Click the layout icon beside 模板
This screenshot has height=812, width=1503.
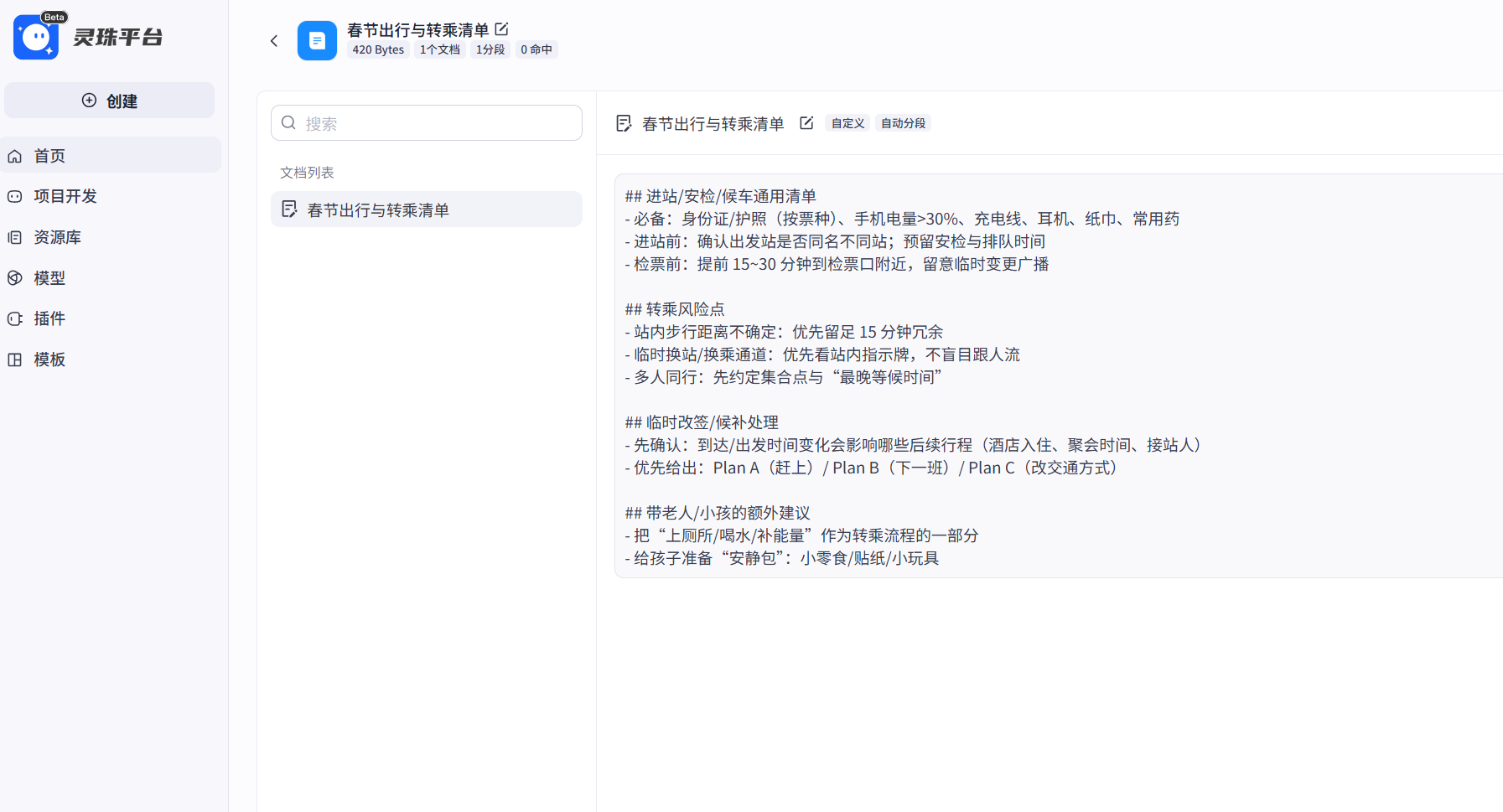pyautogui.click(x=15, y=359)
